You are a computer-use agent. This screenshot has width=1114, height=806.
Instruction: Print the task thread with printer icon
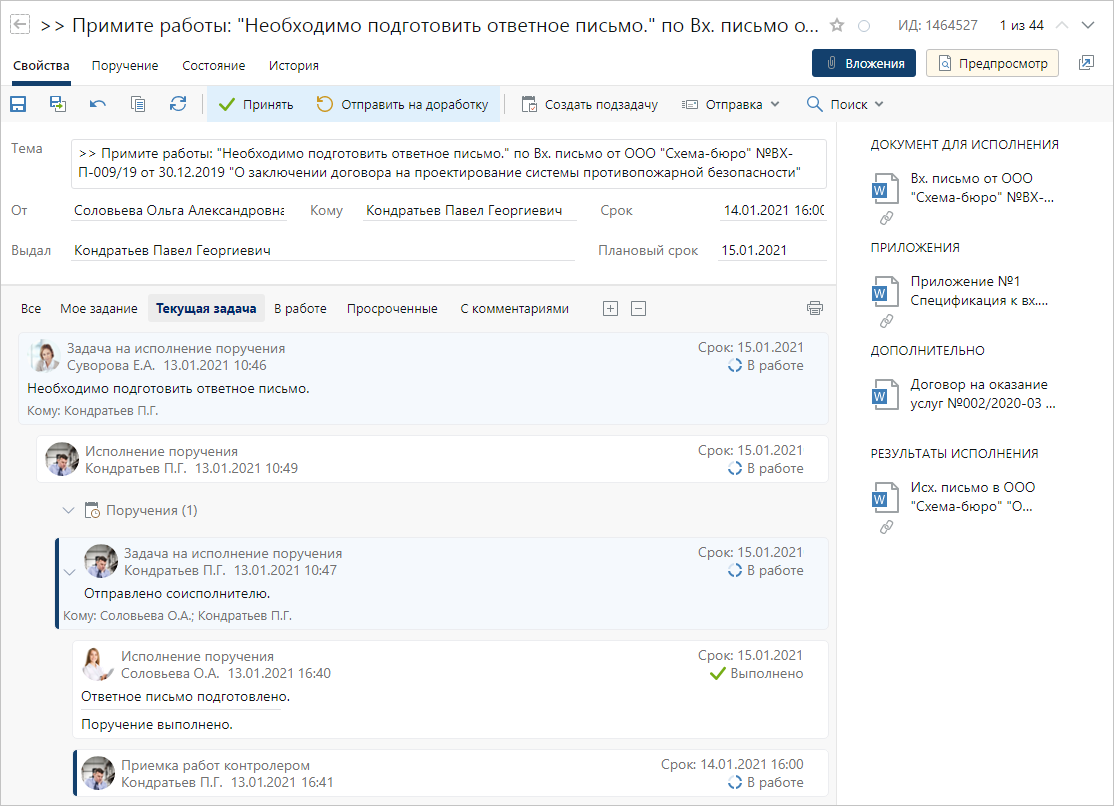click(x=815, y=308)
